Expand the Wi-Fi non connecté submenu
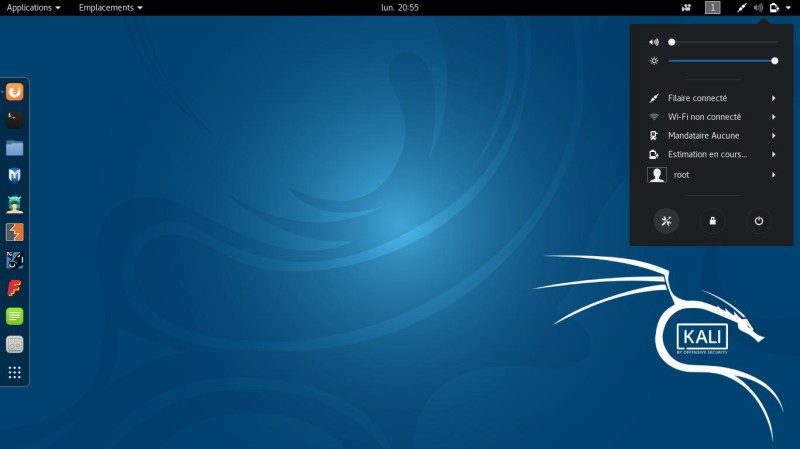 coord(712,117)
